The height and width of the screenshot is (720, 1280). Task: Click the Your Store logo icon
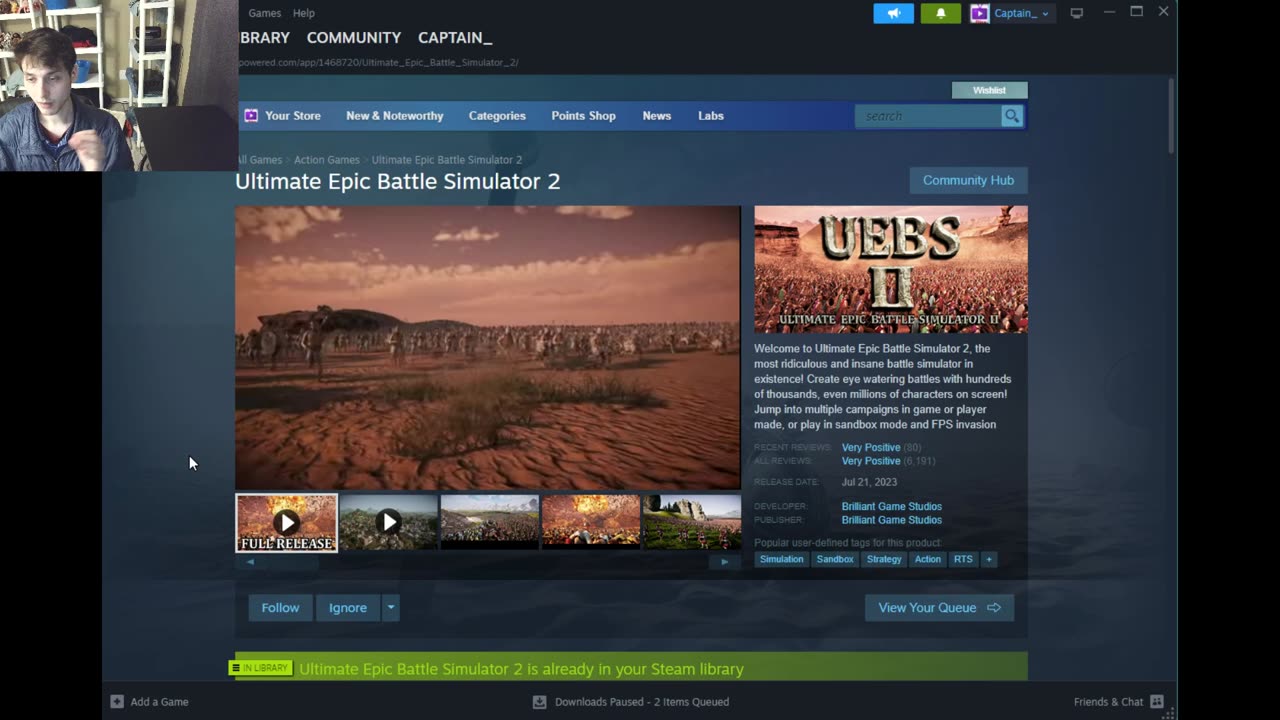coord(251,116)
